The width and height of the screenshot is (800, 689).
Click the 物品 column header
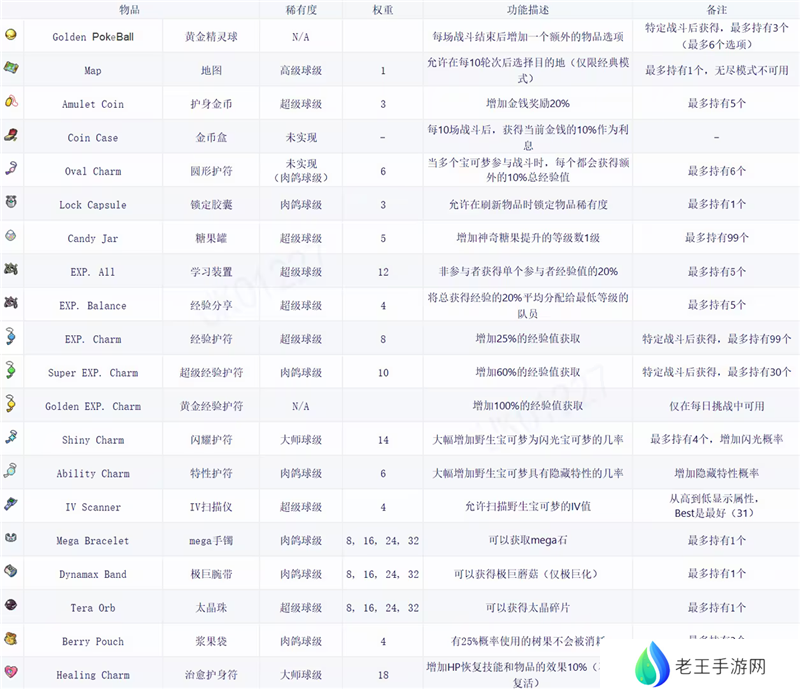click(129, 9)
